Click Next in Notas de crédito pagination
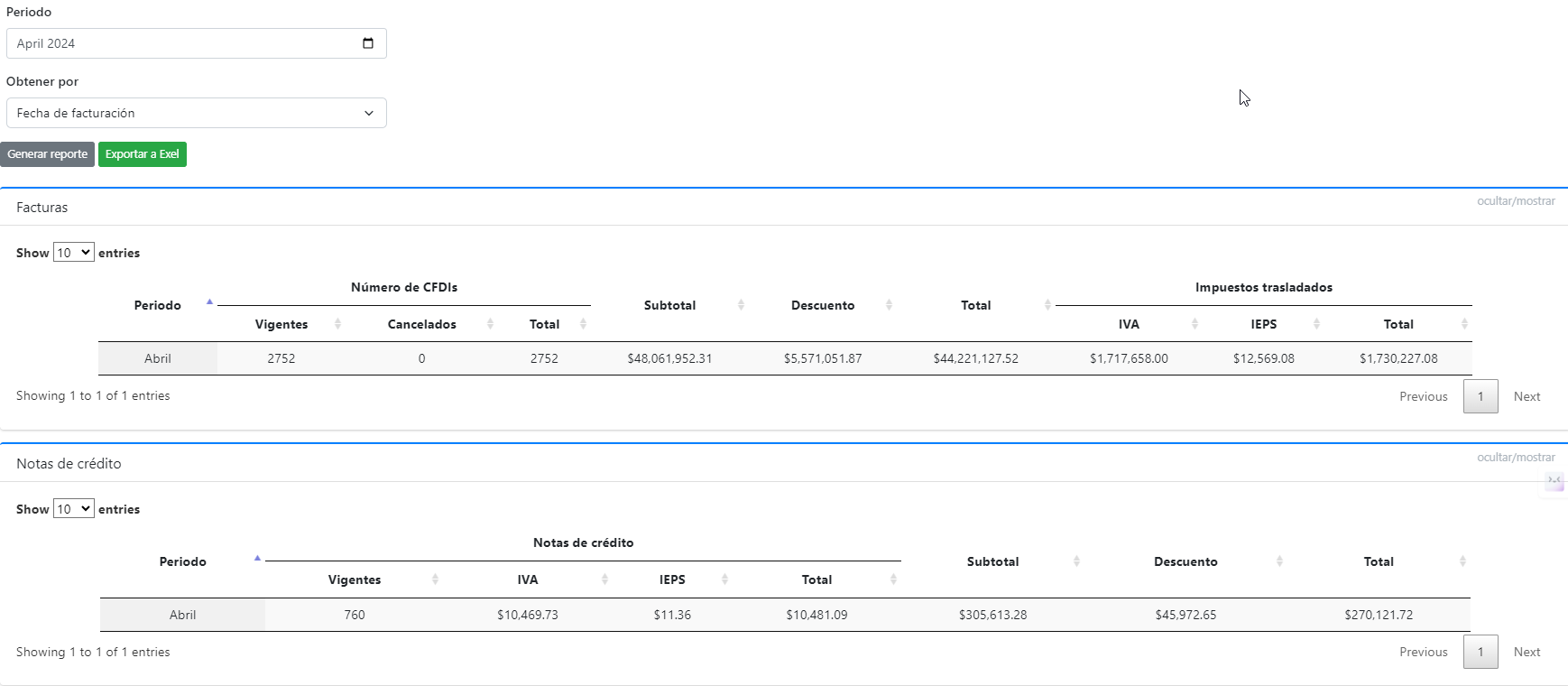This screenshot has height=686, width=1568. click(1526, 652)
